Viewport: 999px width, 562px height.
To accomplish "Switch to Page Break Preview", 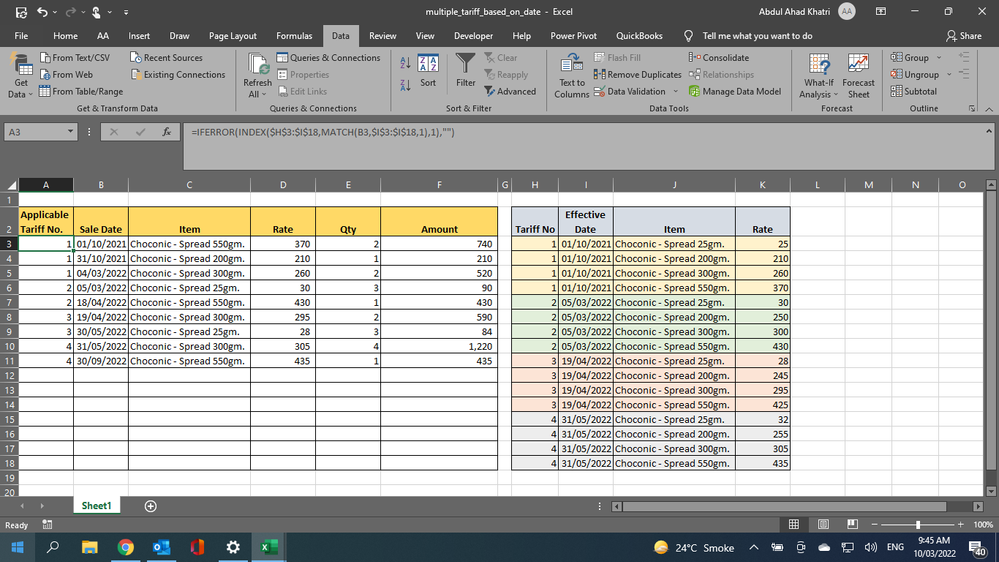I will pos(852,524).
